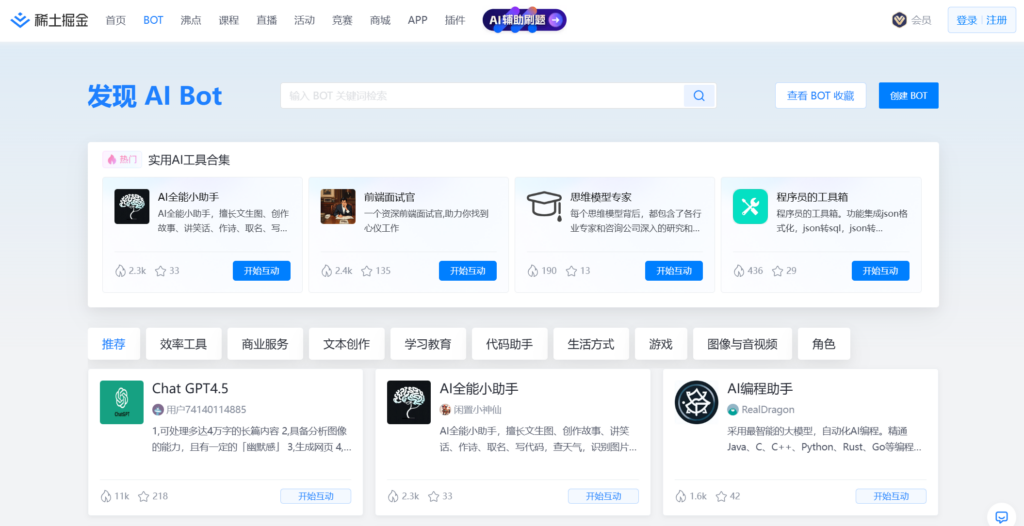This screenshot has height=526, width=1024.
Task: Click the AI全能小助手 brain avatar in the recommended list
Action: (409, 403)
